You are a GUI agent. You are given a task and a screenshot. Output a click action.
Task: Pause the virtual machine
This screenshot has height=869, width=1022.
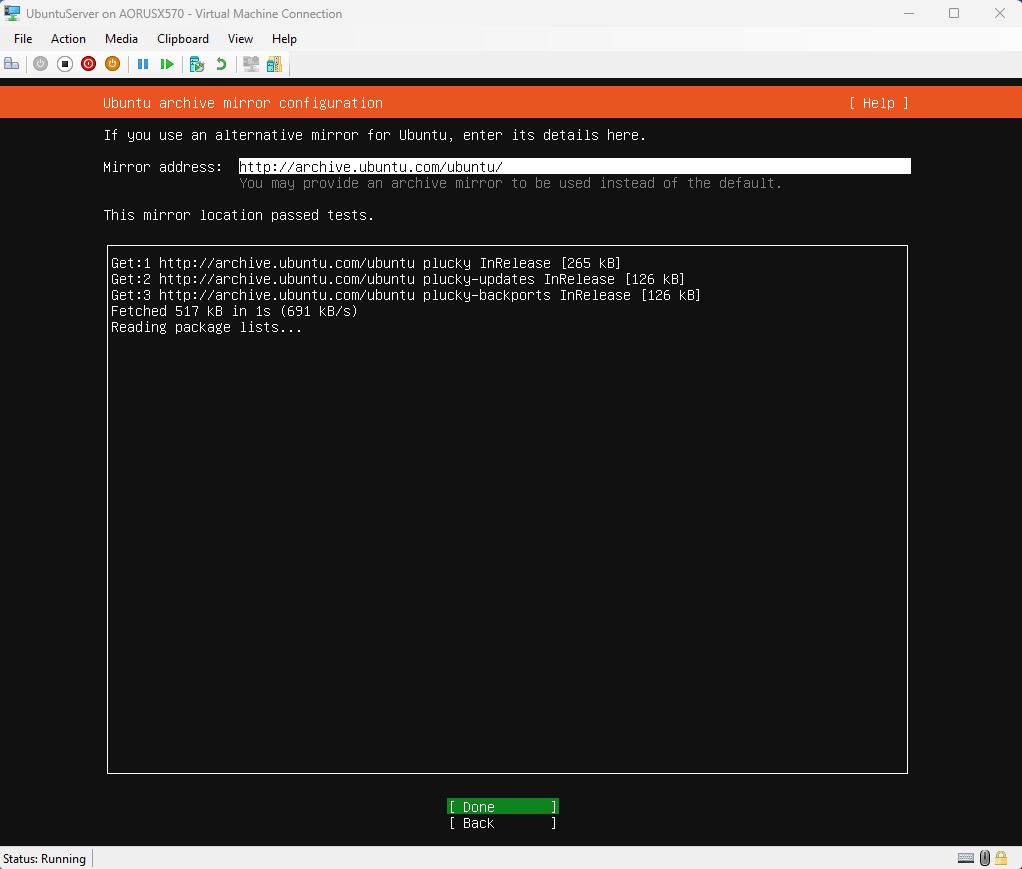[143, 64]
